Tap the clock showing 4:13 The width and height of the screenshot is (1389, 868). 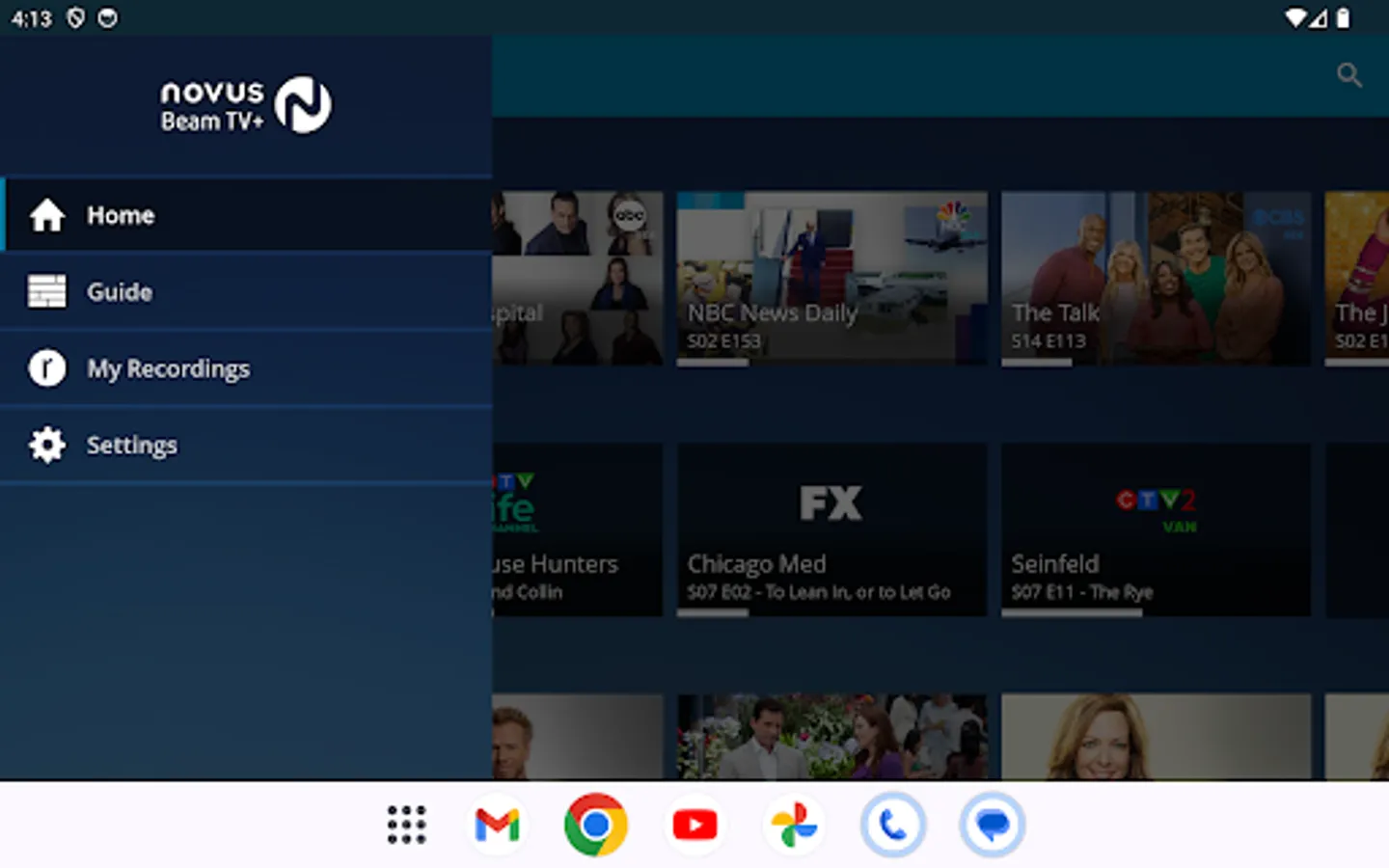[x=32, y=18]
